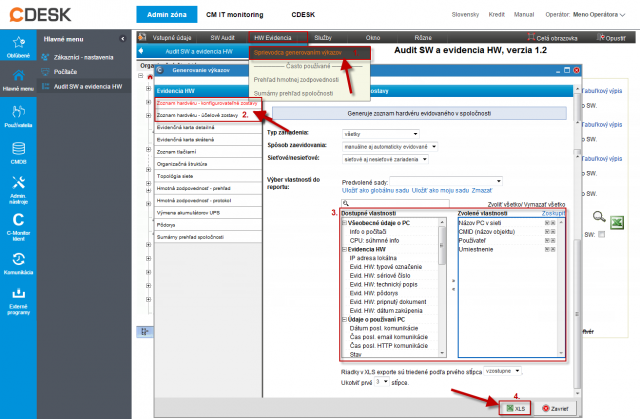Collapse root node of organization tree

click(x=141, y=76)
